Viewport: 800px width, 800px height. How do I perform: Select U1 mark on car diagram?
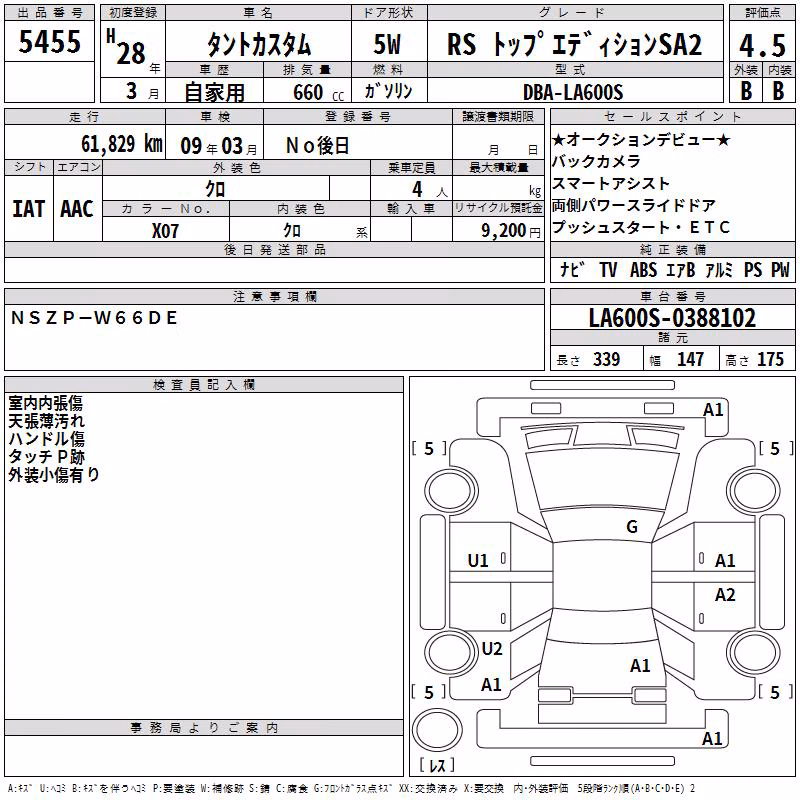pyautogui.click(x=478, y=561)
